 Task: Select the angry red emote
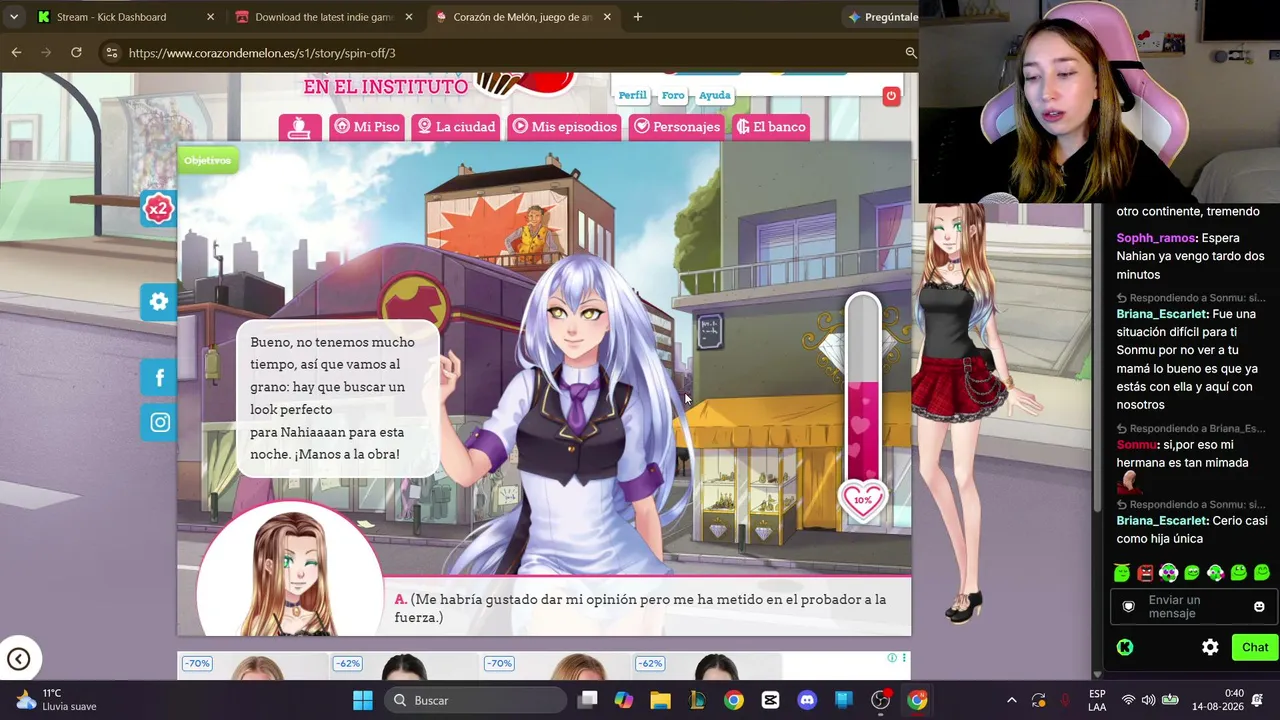[x=1145, y=573]
